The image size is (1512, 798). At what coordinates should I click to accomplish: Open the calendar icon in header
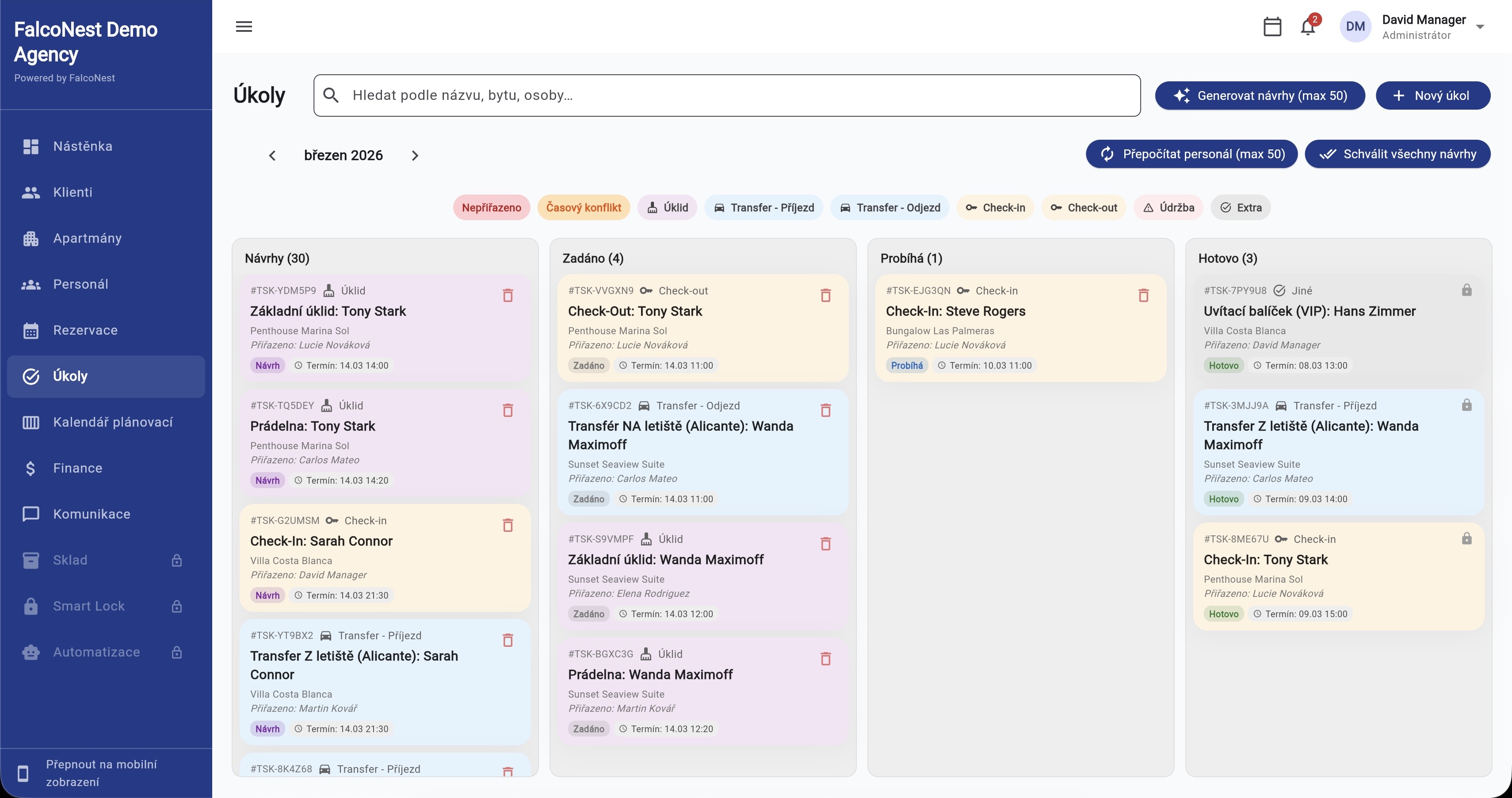[1272, 27]
